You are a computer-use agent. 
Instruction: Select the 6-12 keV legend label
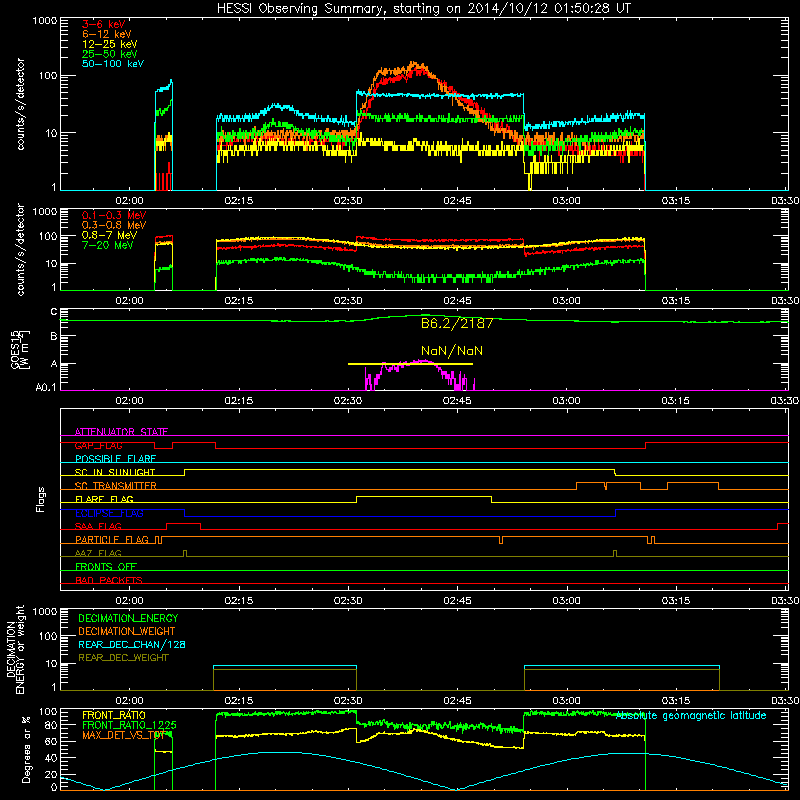point(107,34)
